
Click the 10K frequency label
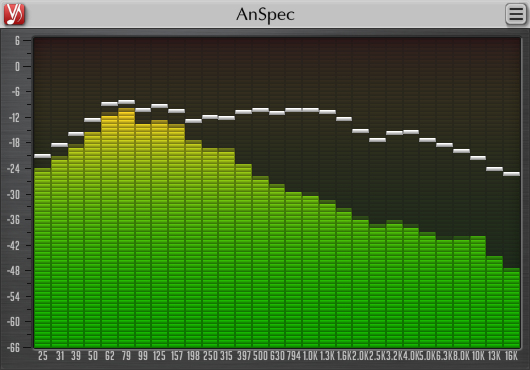pyautogui.click(x=478, y=356)
